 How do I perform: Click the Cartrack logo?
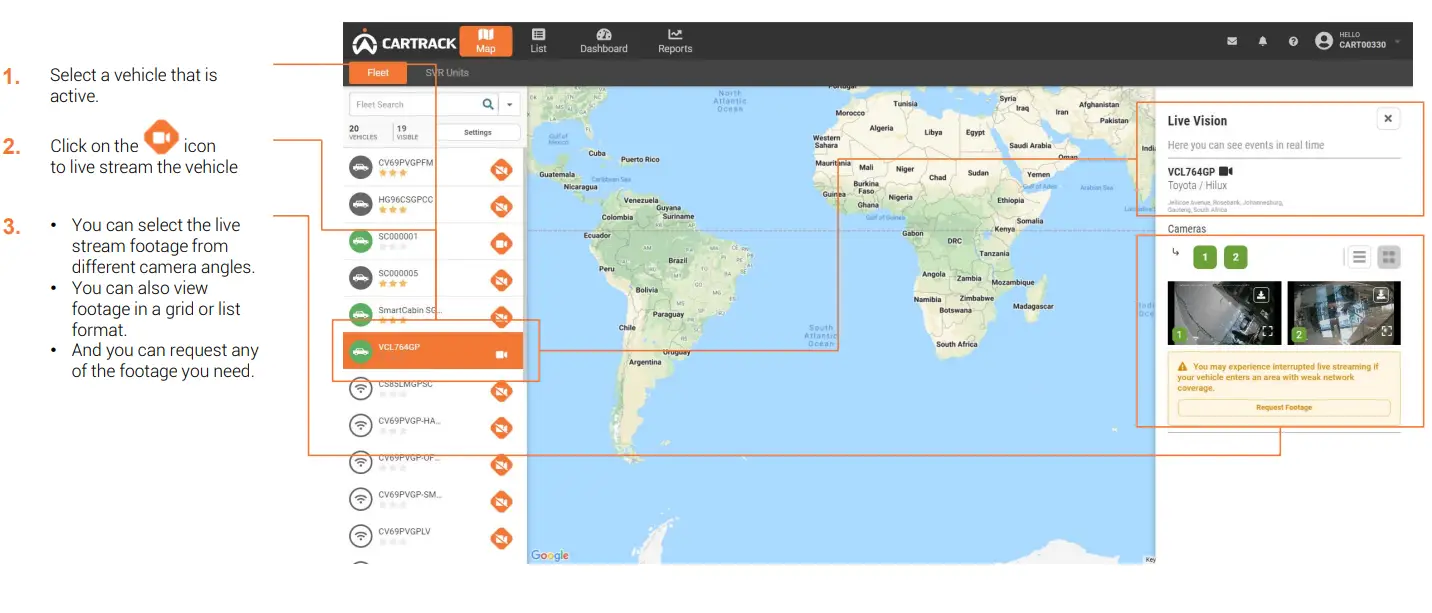point(404,42)
